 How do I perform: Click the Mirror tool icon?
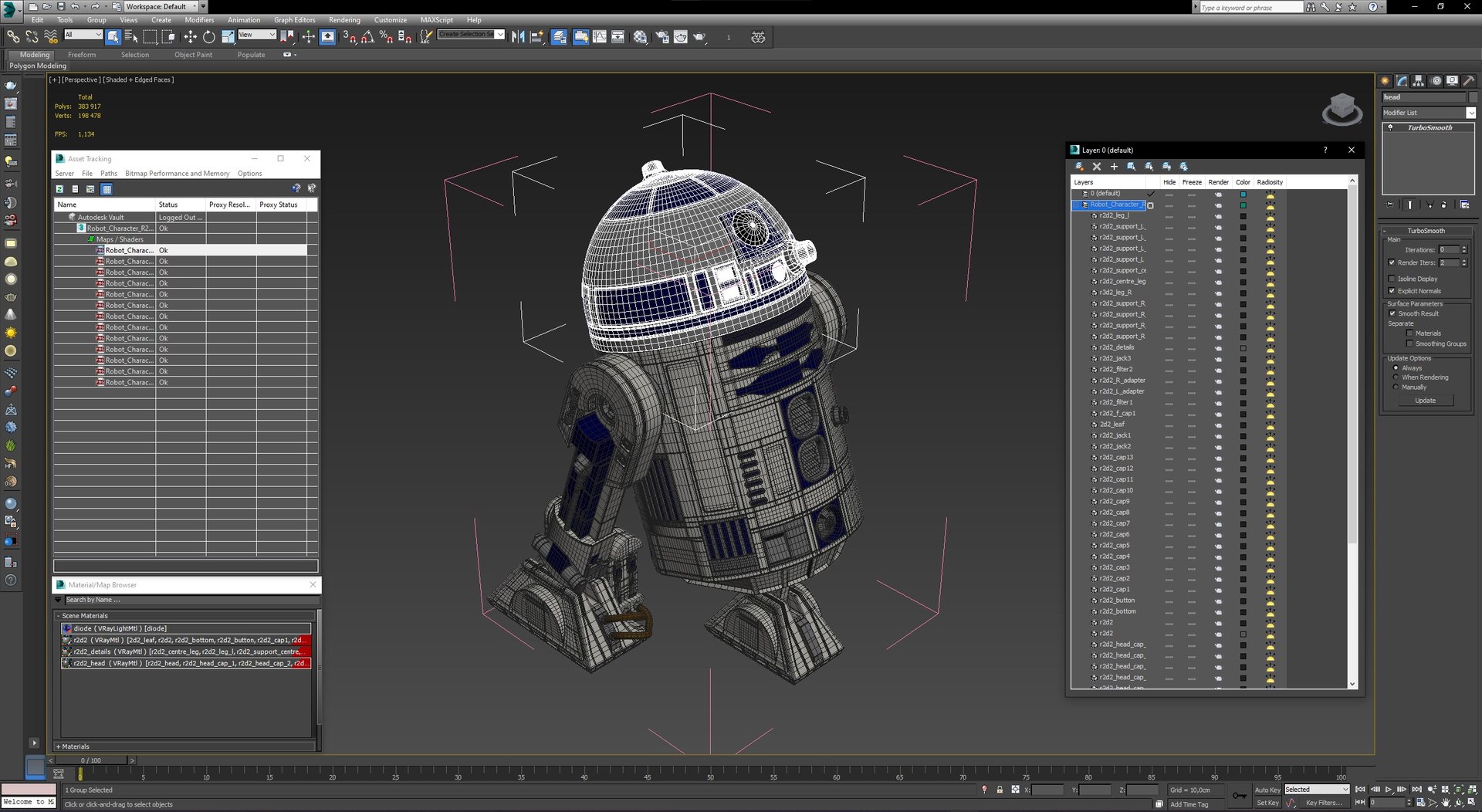[518, 36]
